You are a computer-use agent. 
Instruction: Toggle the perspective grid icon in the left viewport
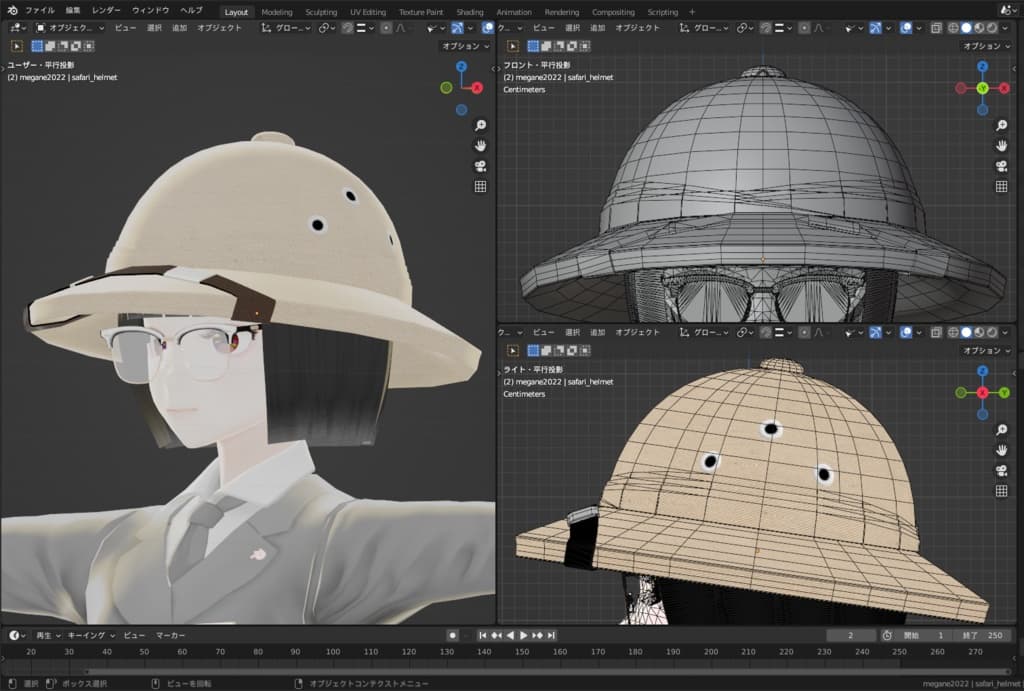point(480,186)
